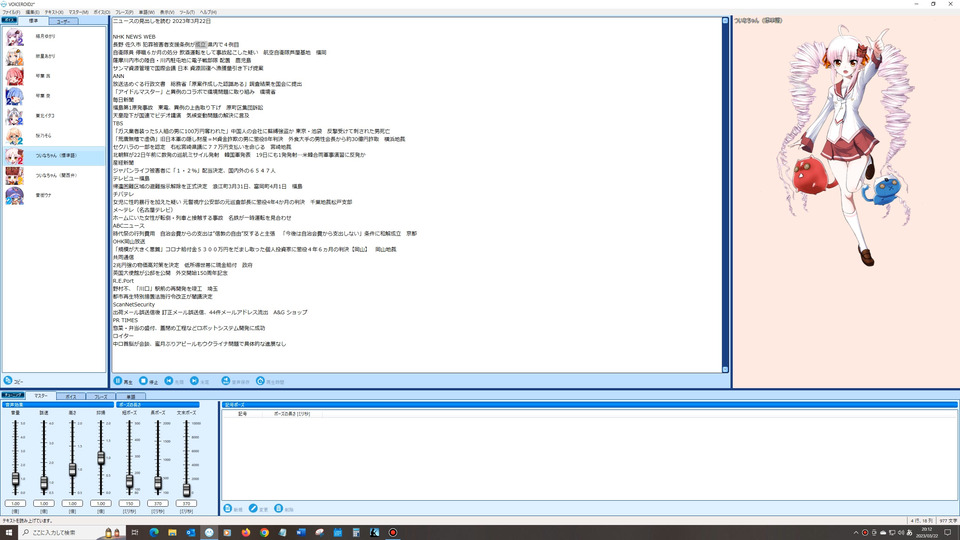960x540 pixels.
Task: Click the 短ポーズ value field showing 150
Action: pyautogui.click(x=129, y=503)
